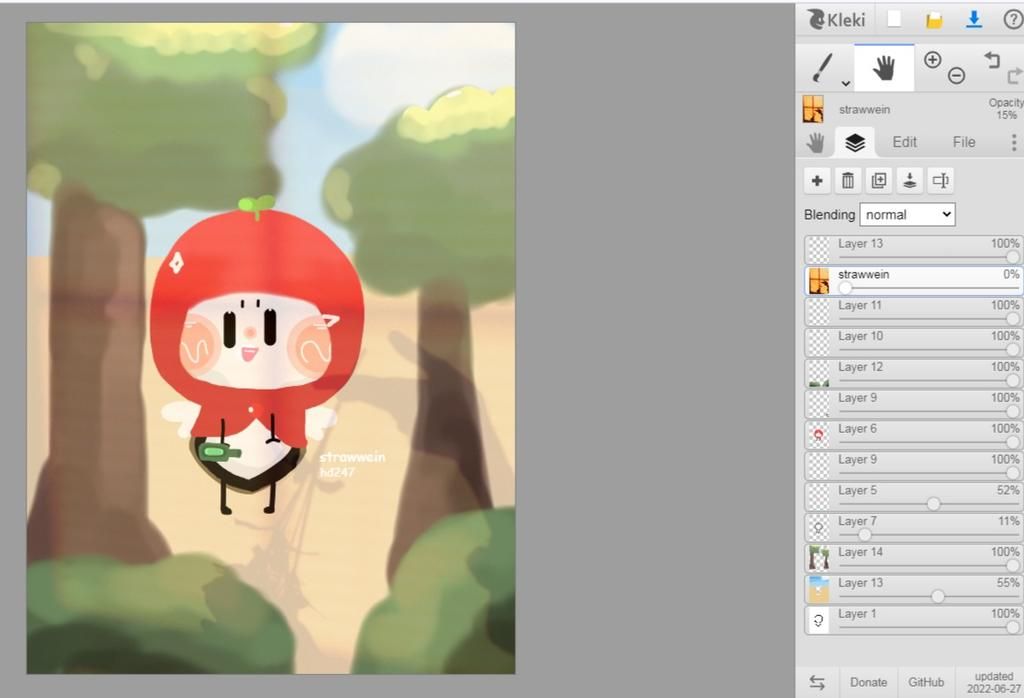Duplicate the selected layer

[x=879, y=180]
